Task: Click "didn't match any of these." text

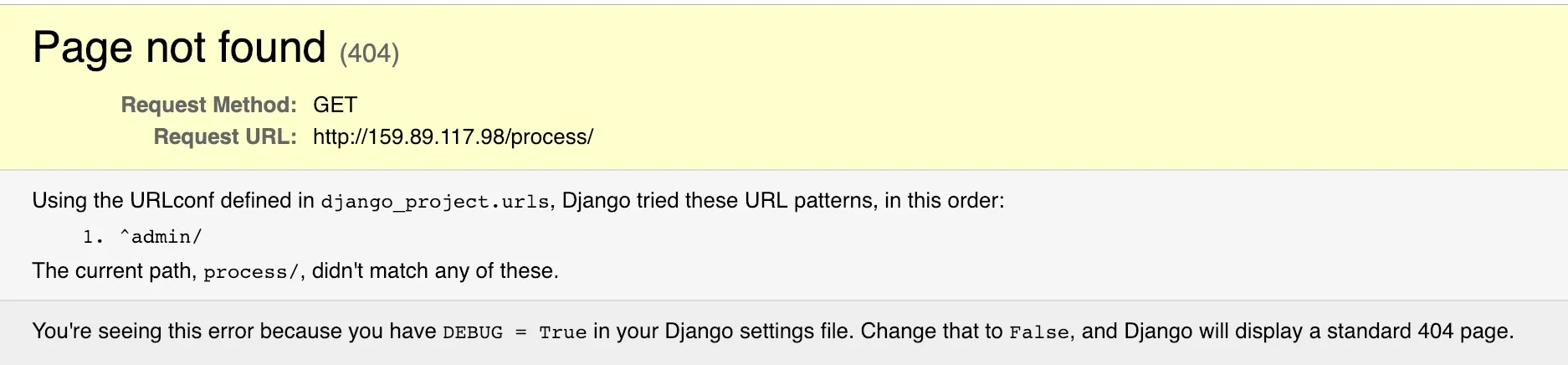Action: 435,271
